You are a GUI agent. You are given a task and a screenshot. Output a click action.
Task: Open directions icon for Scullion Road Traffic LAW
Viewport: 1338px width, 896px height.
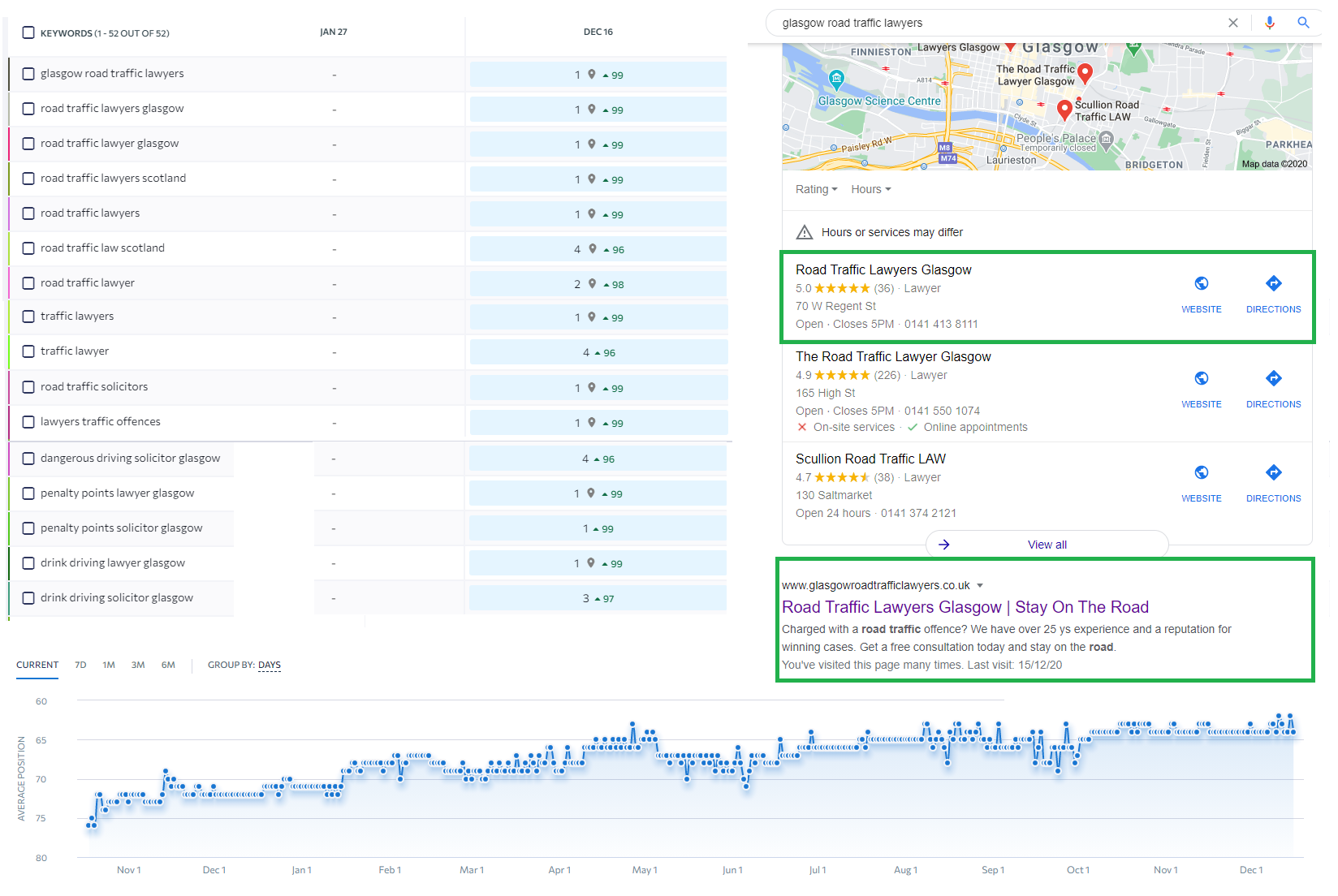click(1274, 472)
